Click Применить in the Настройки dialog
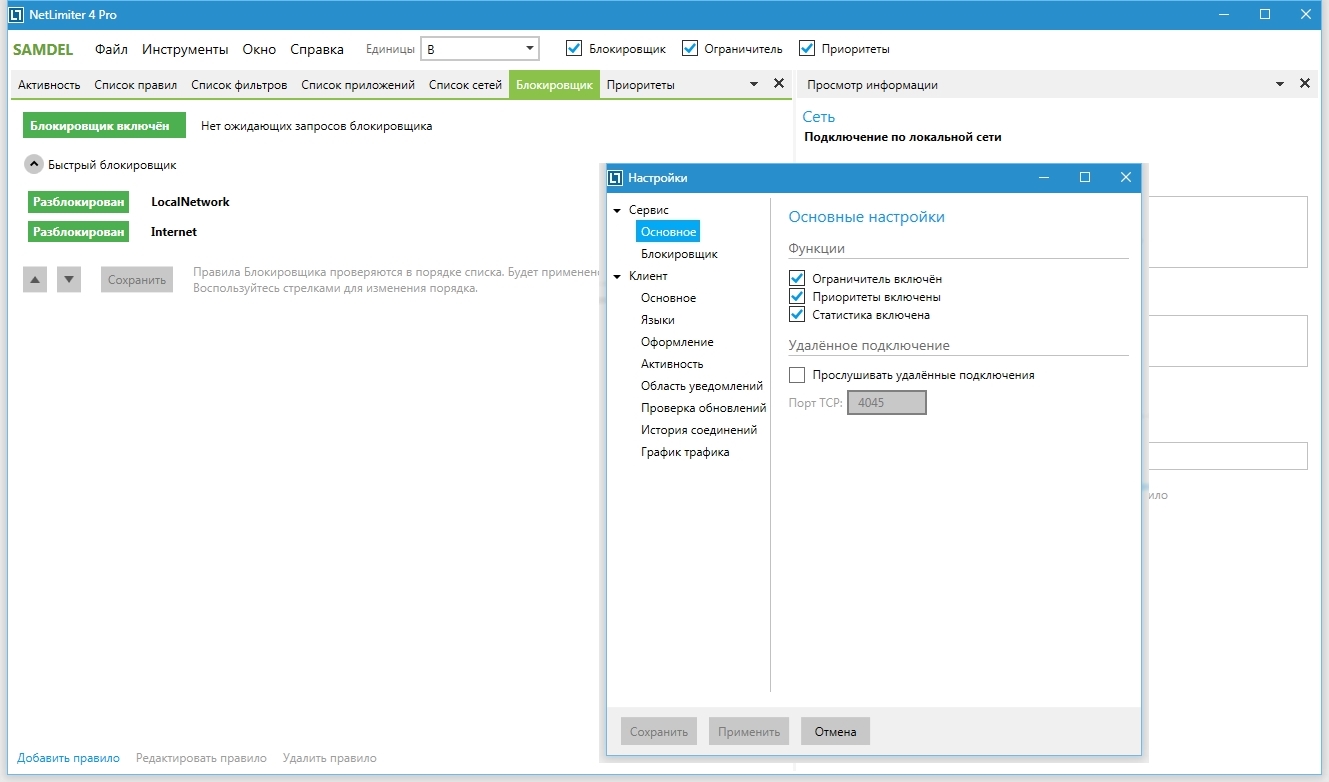Screen dimensions: 1329x782 point(749,731)
